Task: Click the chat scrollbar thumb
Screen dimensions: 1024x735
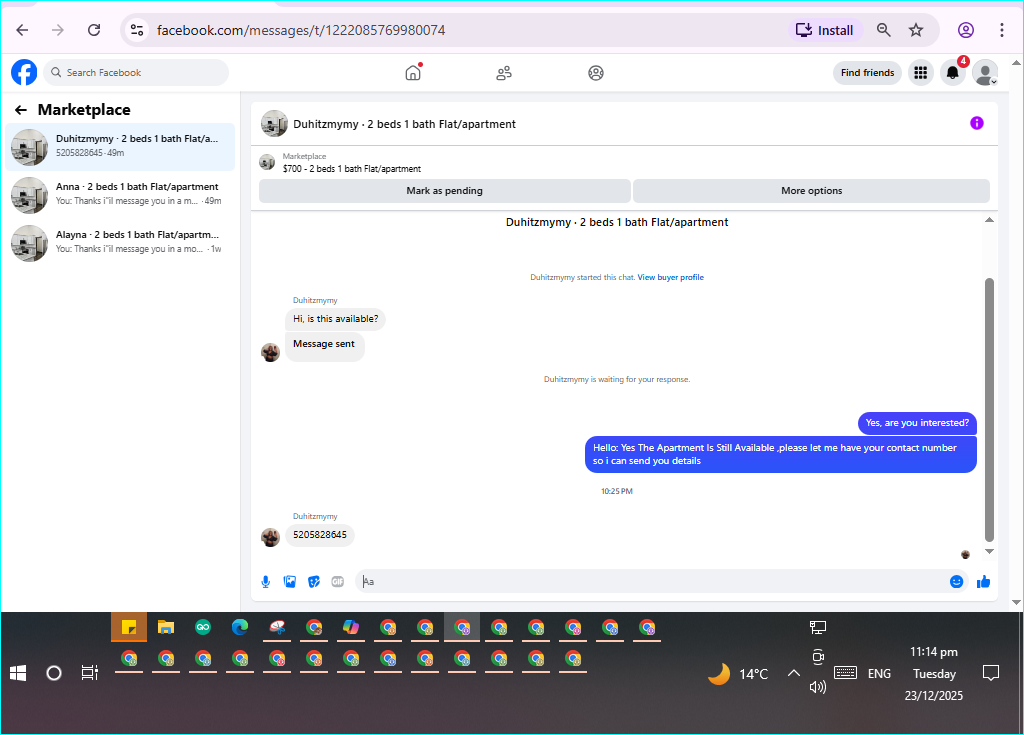Action: tap(989, 410)
